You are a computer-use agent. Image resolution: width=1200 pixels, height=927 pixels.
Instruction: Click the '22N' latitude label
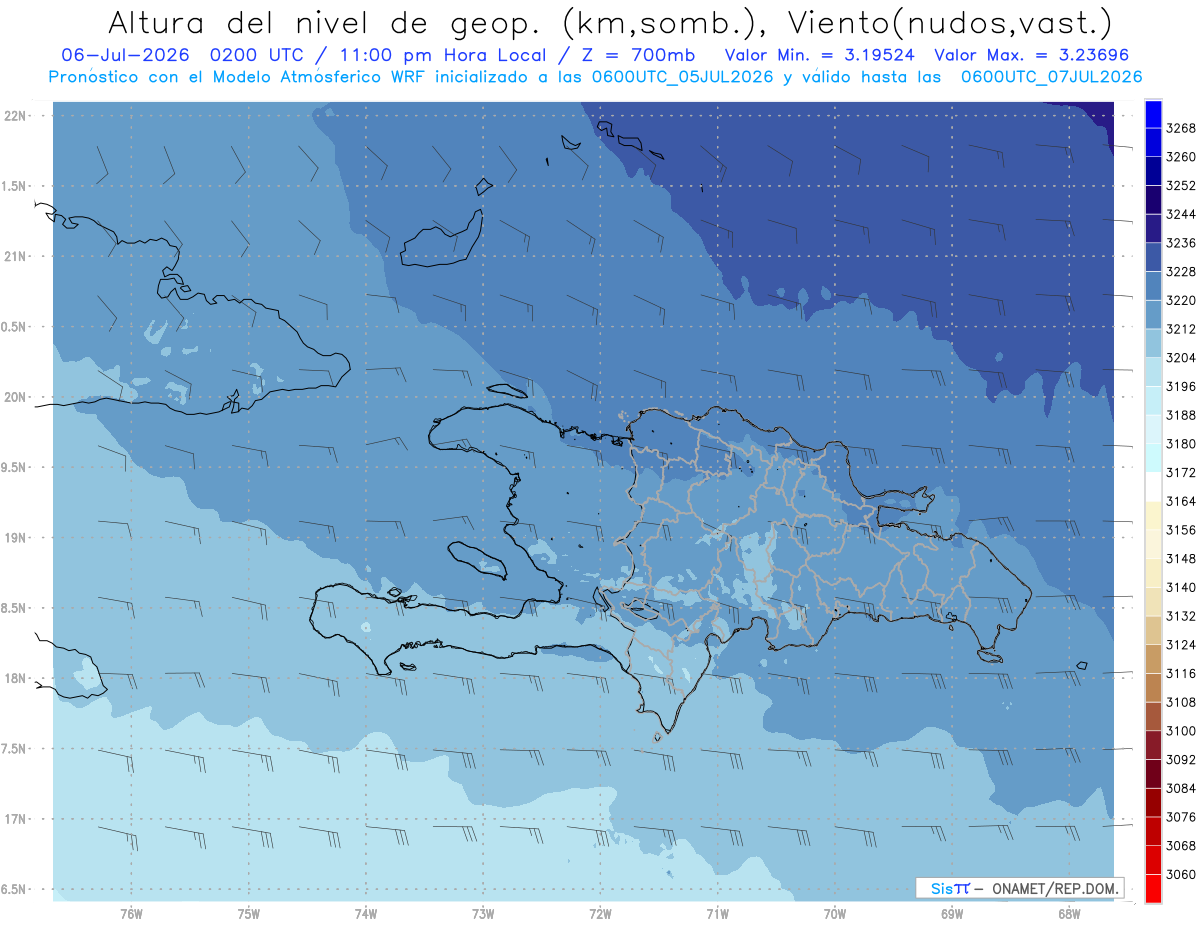[x=16, y=116]
